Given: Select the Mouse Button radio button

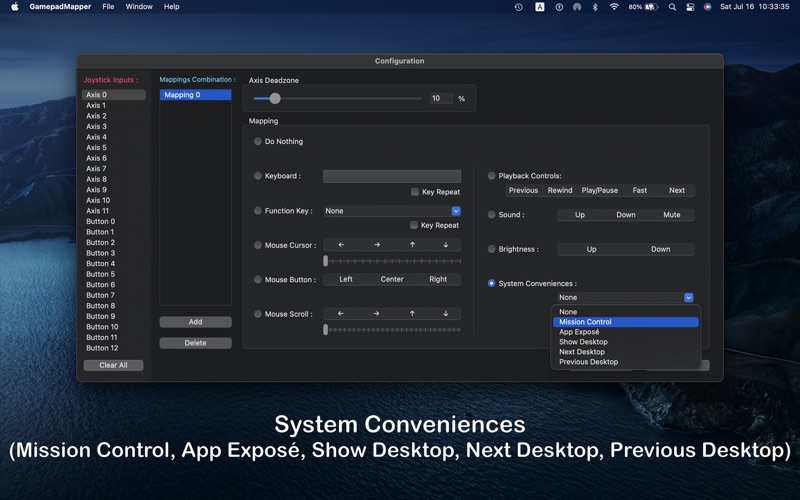Looking at the screenshot, I should [258, 280].
